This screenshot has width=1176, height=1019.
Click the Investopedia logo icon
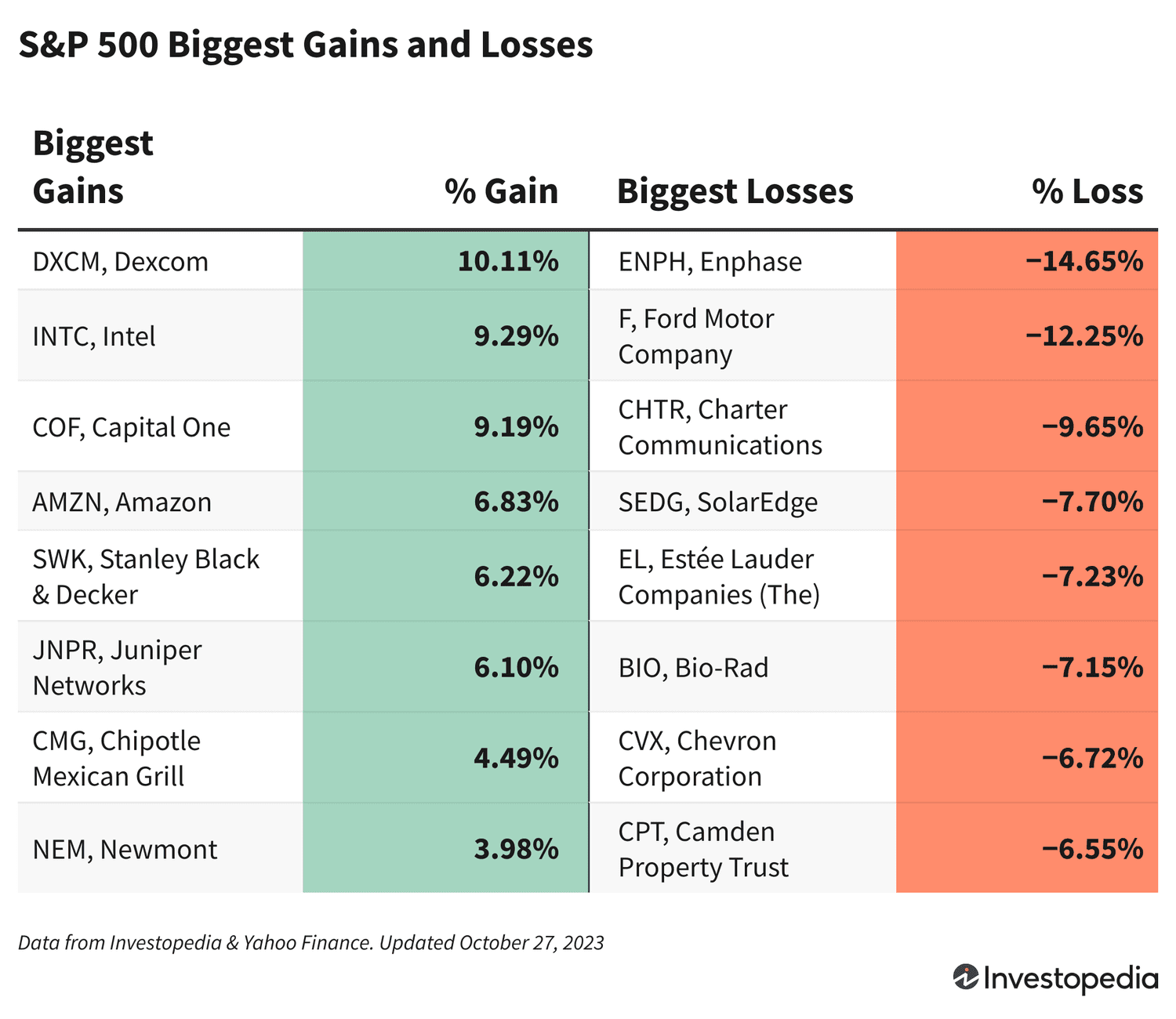pyautogui.click(x=965, y=977)
